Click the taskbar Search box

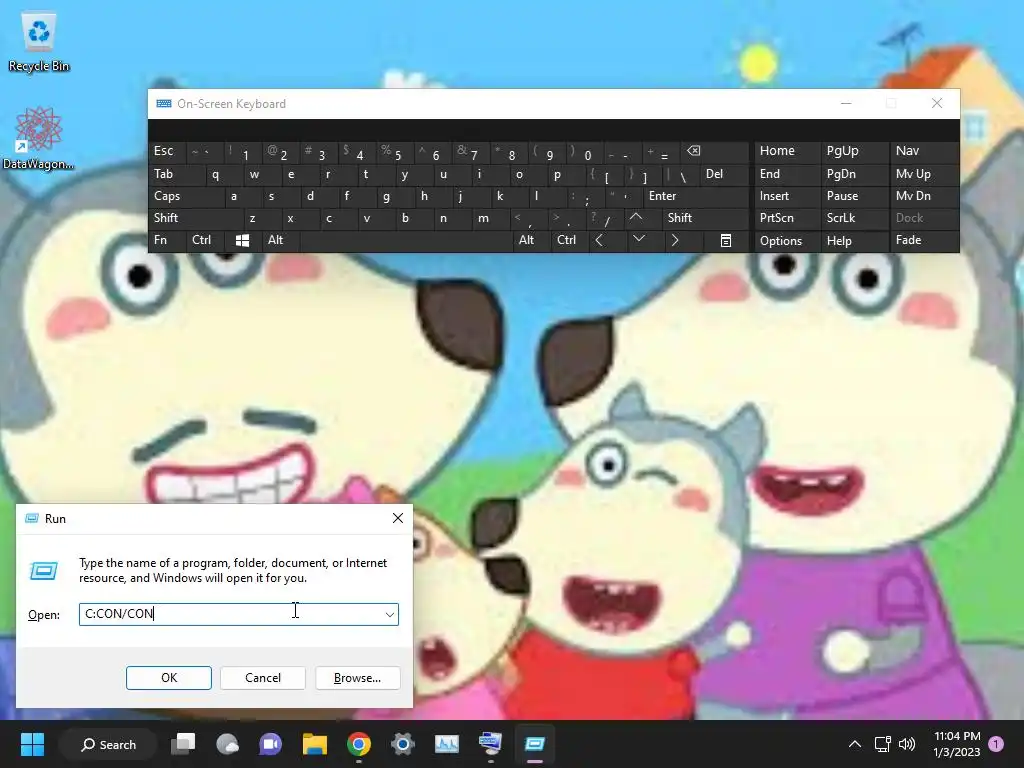[108, 744]
